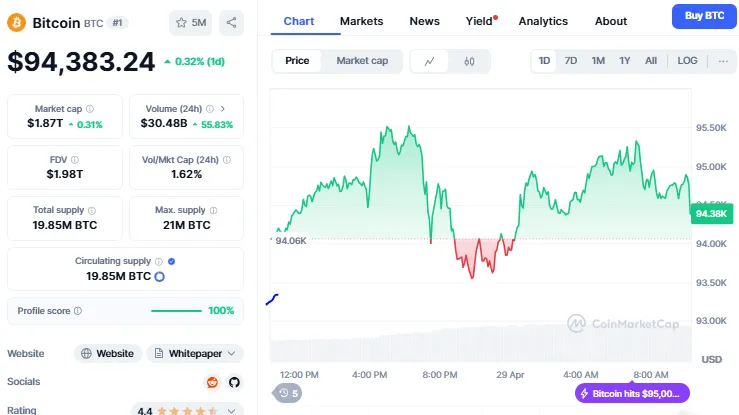The height and width of the screenshot is (415, 739).
Task: Open the Reddit social link icon
Action: (x=211, y=382)
